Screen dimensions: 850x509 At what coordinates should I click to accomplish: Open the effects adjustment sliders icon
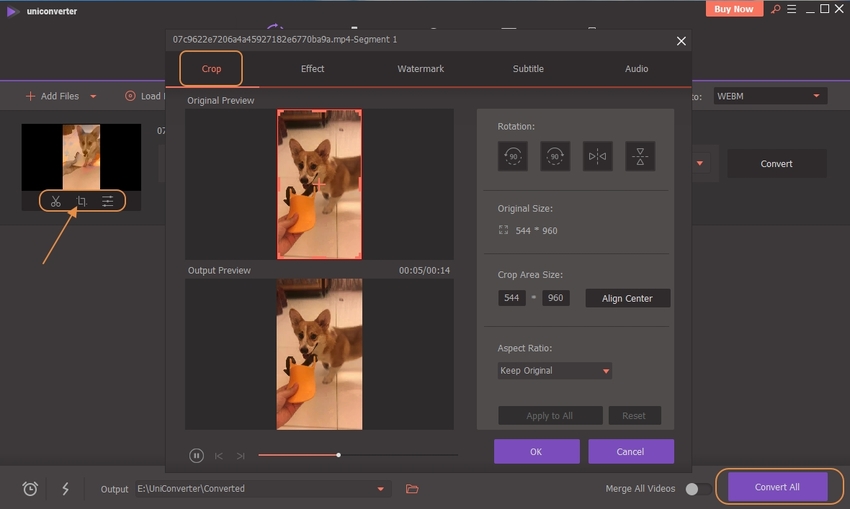pyautogui.click(x=108, y=201)
